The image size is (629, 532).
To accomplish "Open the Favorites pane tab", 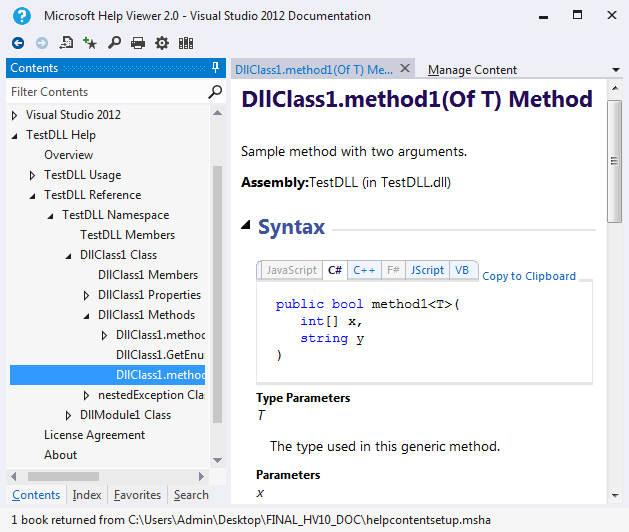I will pos(137,495).
